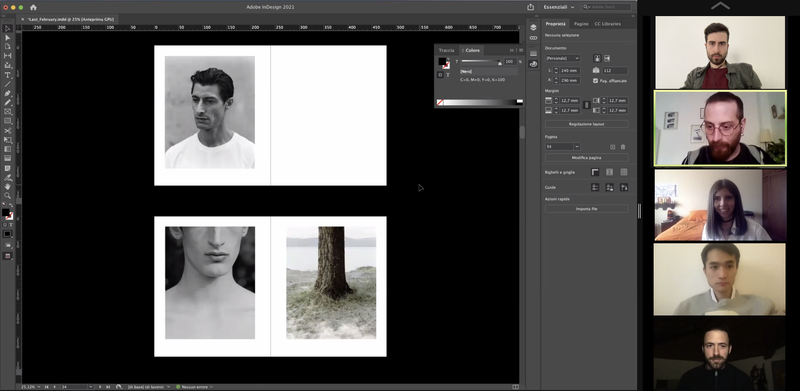Open the Essenziali workspace dropdown
800x391 pixels.
559,7
